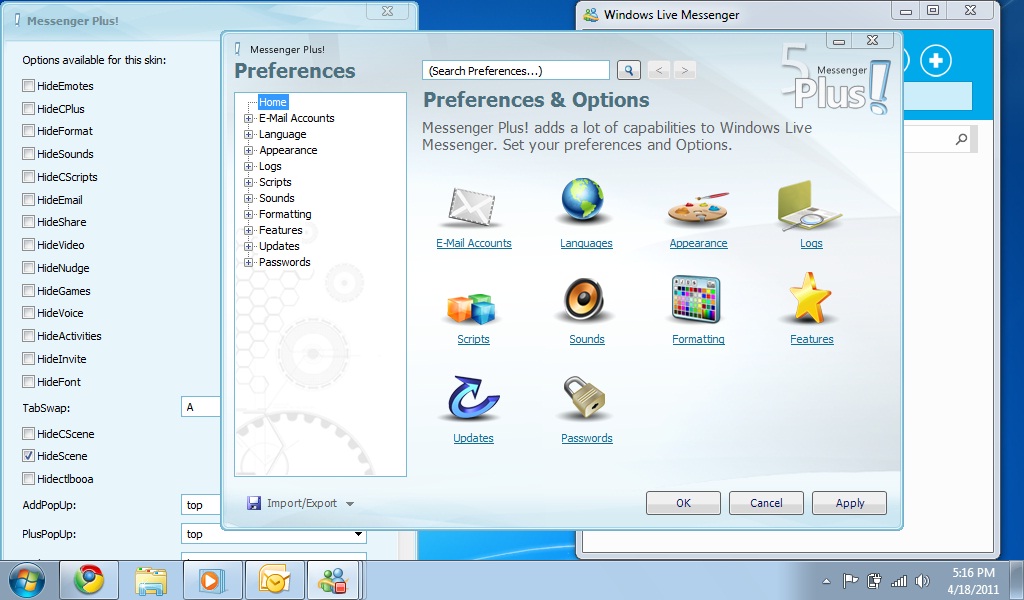Expand the Formatting tree node

248,214
